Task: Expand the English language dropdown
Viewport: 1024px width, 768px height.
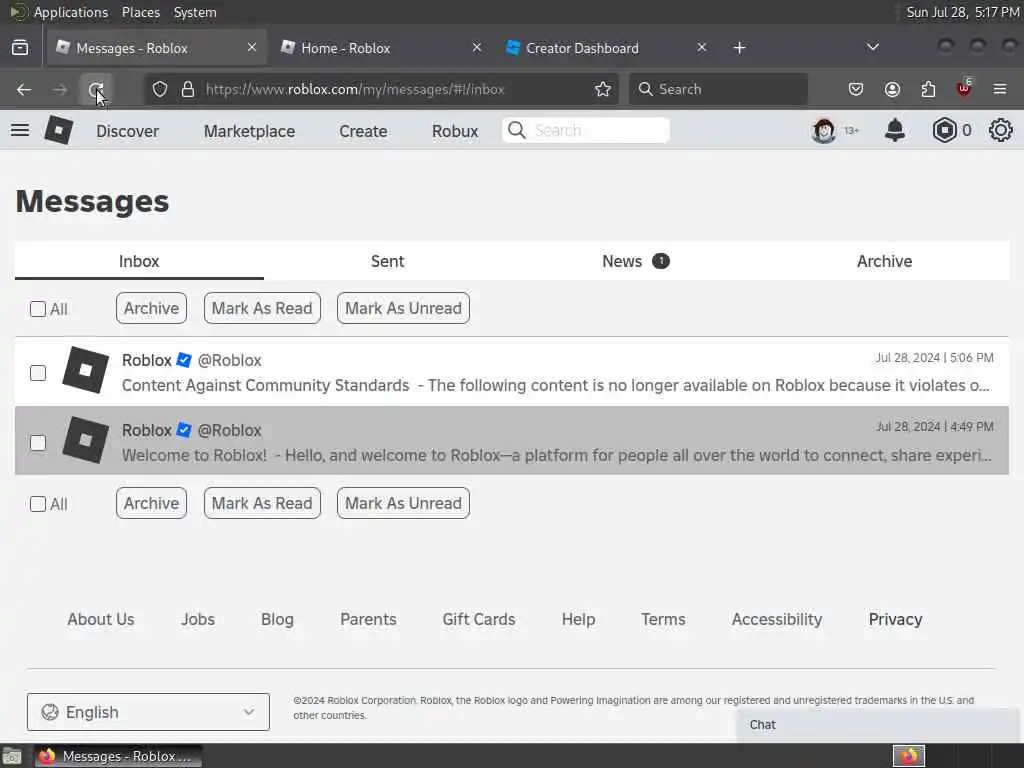Action: point(148,712)
